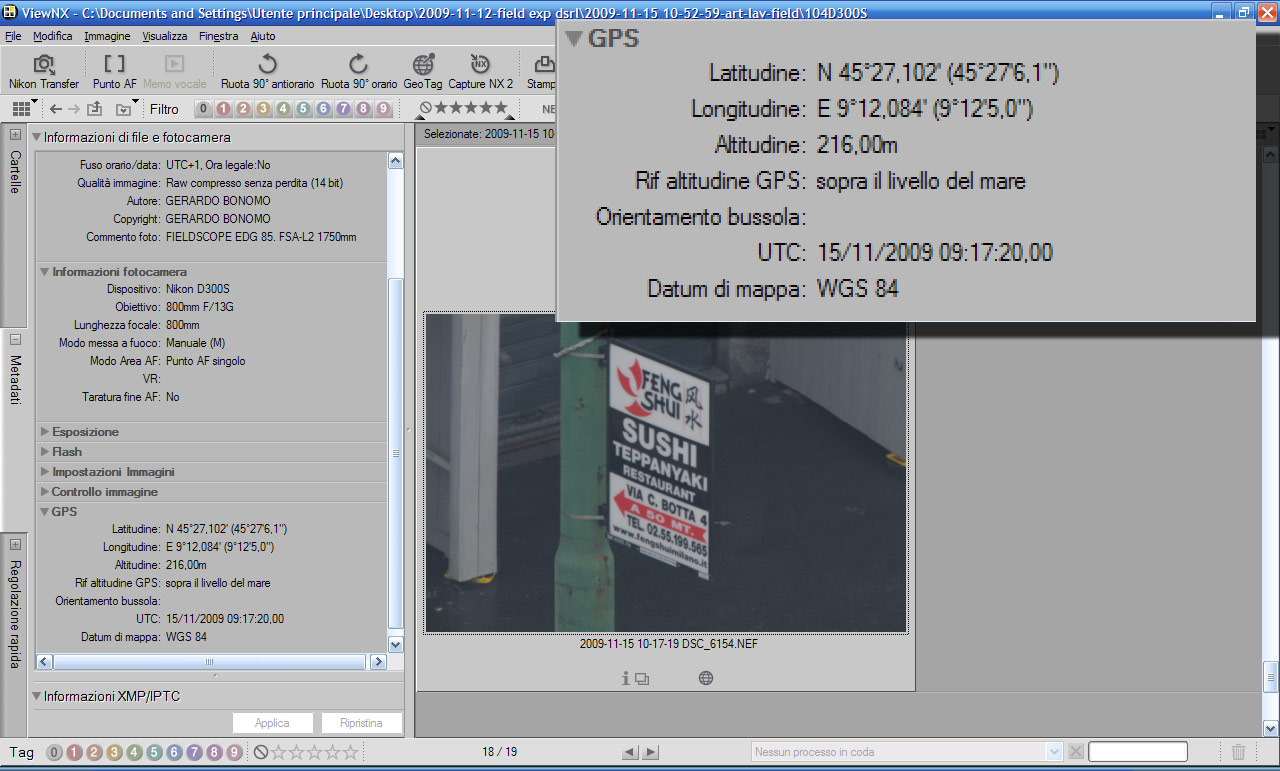Go forward with the right arrow icon
This screenshot has width=1280, height=771.
click(73, 109)
